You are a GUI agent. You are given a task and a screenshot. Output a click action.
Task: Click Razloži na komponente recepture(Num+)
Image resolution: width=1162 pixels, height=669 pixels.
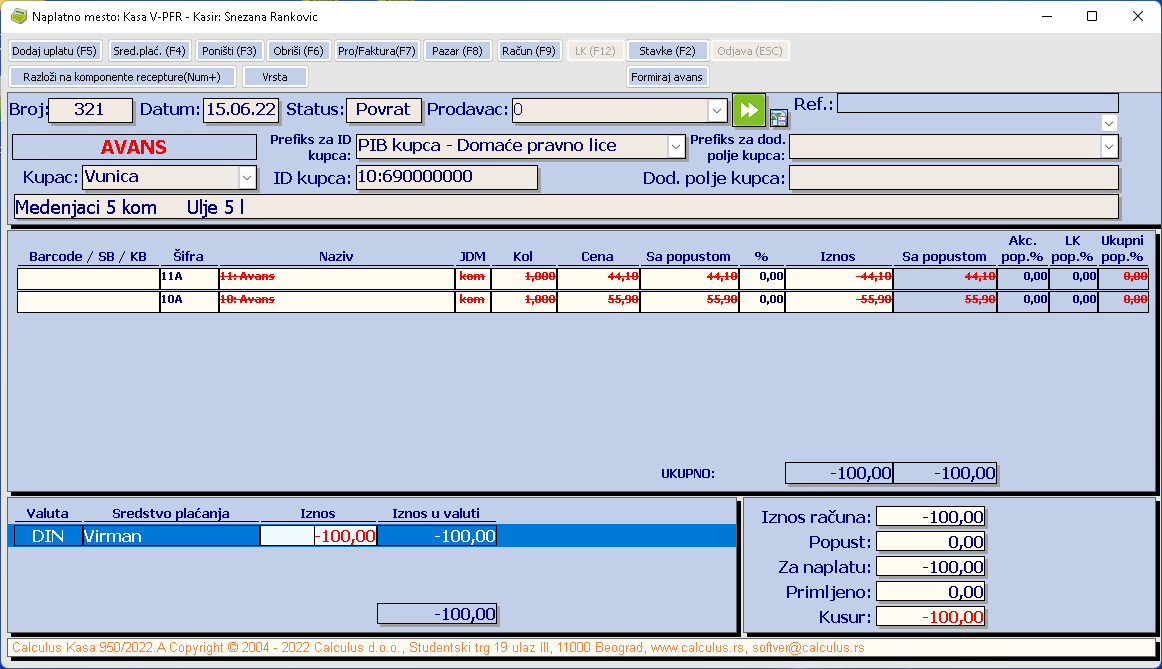click(122, 77)
